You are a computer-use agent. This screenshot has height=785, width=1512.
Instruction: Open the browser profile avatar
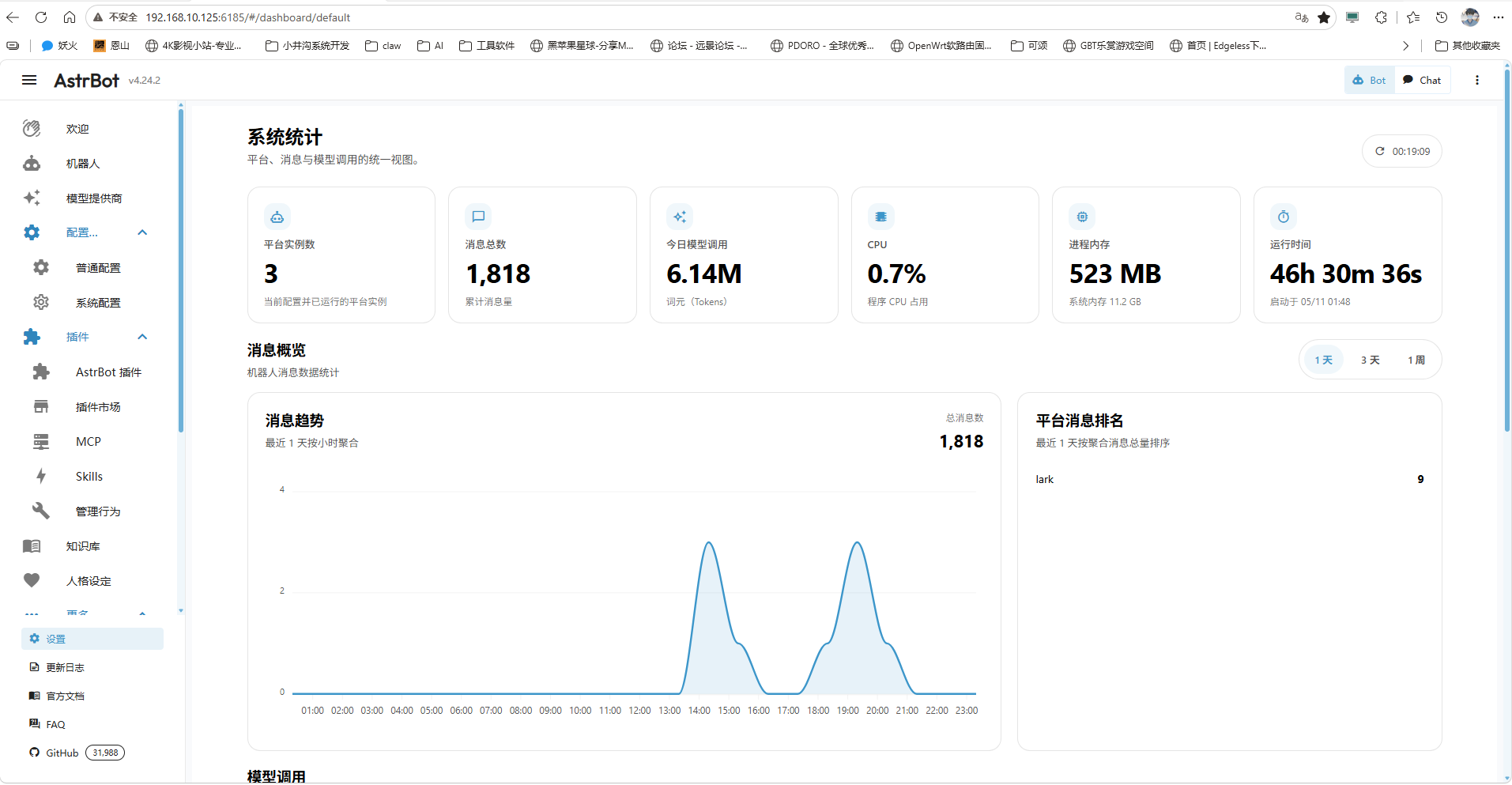pos(1469,17)
